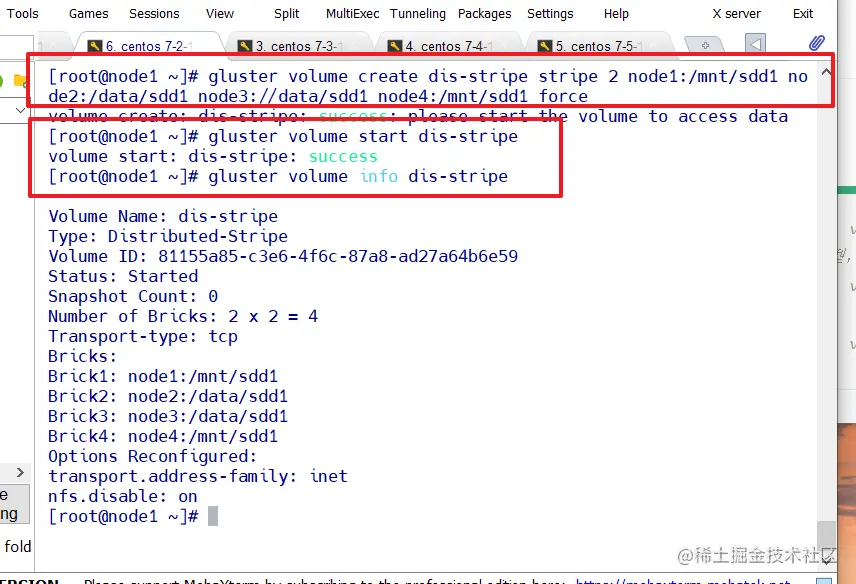
Task: Click the Exit menu item
Action: 802,14
